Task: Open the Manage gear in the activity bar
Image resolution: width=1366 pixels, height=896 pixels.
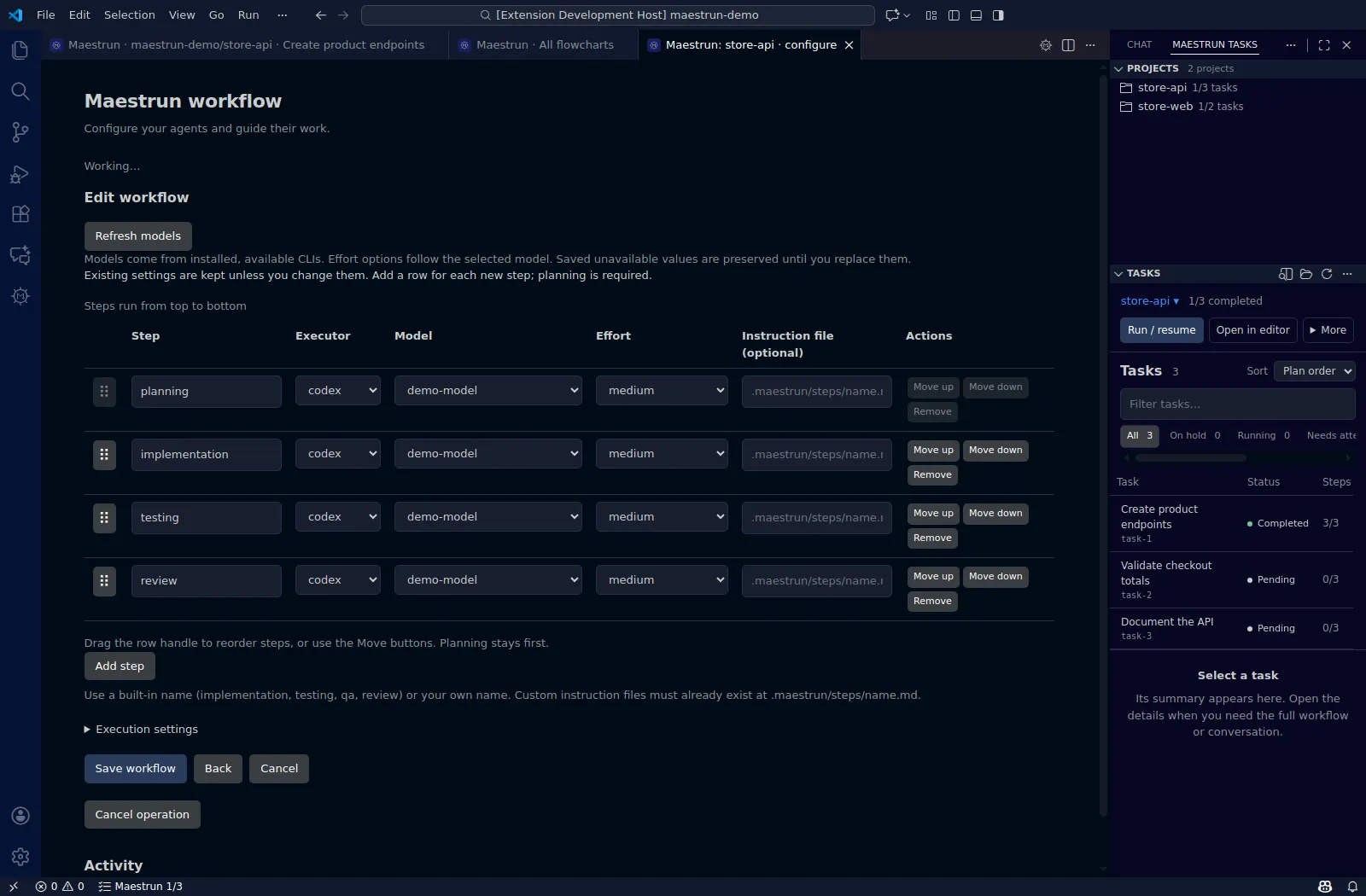Action: coord(20,857)
